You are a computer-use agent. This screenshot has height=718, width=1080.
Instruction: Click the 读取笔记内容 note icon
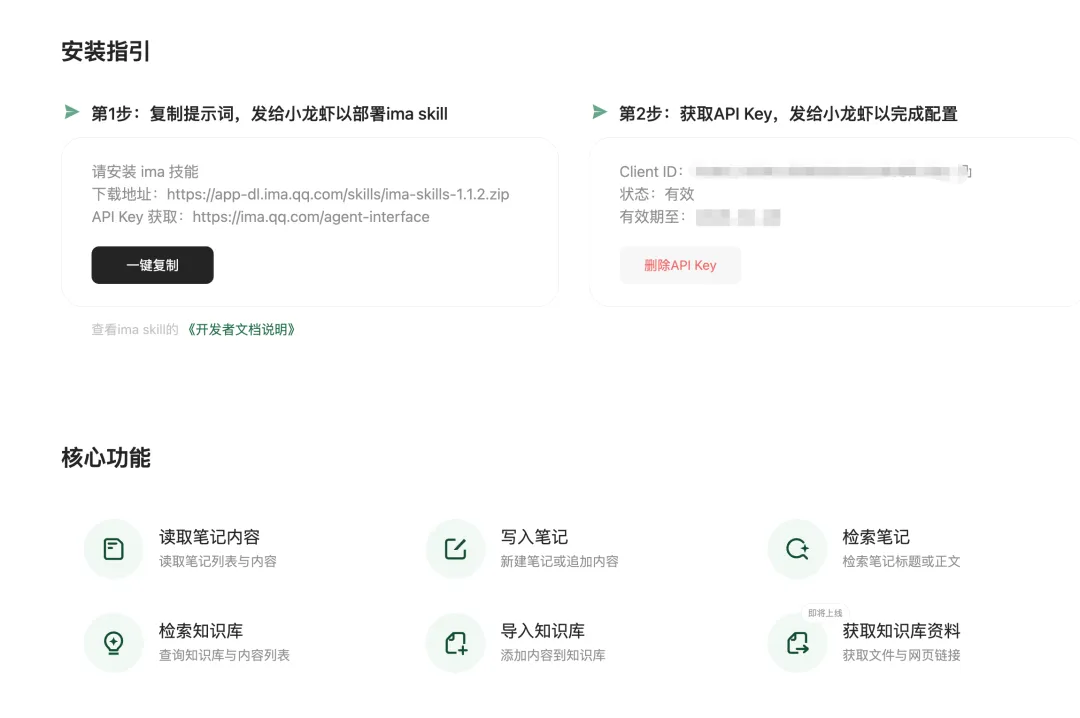114,549
